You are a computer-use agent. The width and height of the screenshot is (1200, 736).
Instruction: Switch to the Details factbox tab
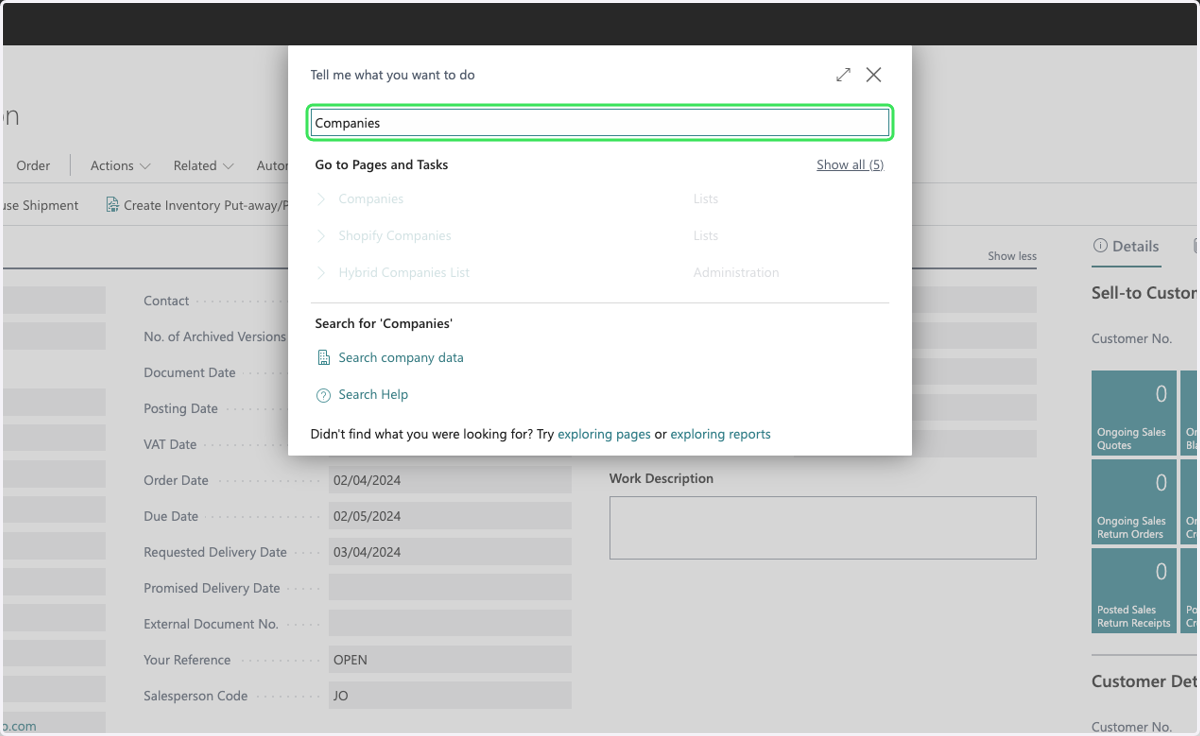tap(1126, 246)
